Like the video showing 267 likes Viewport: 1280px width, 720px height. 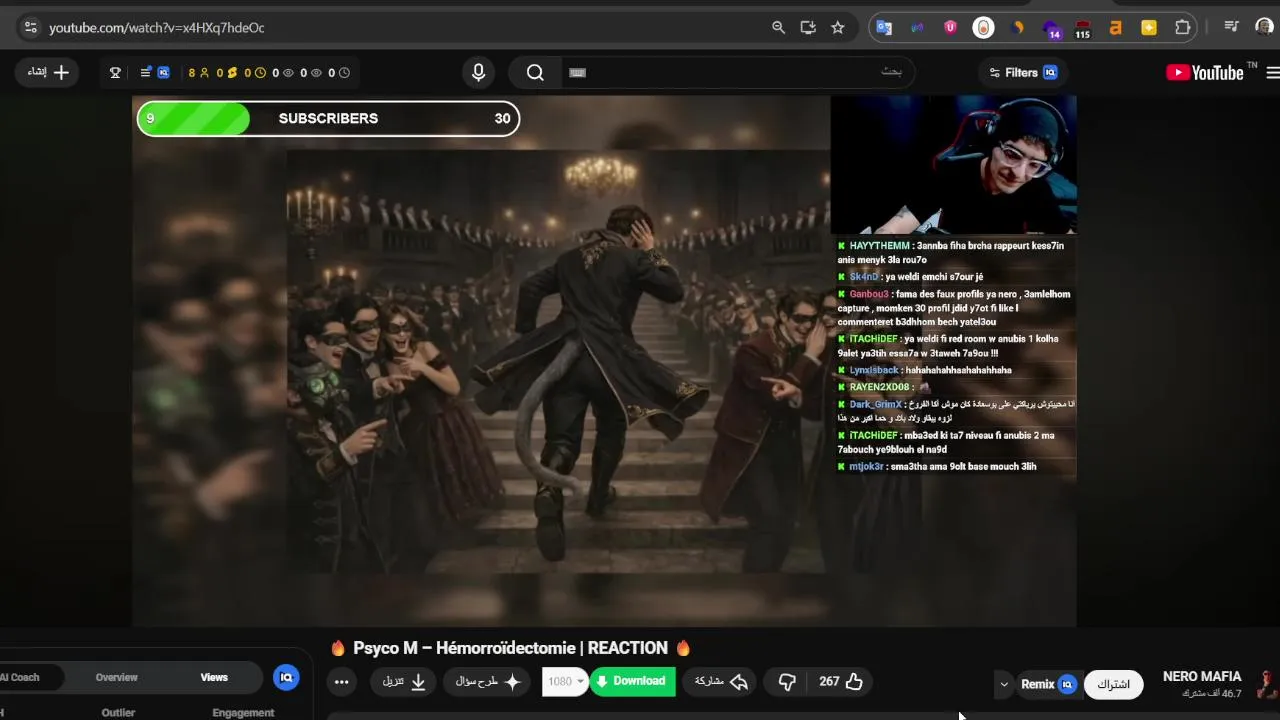tap(841, 682)
